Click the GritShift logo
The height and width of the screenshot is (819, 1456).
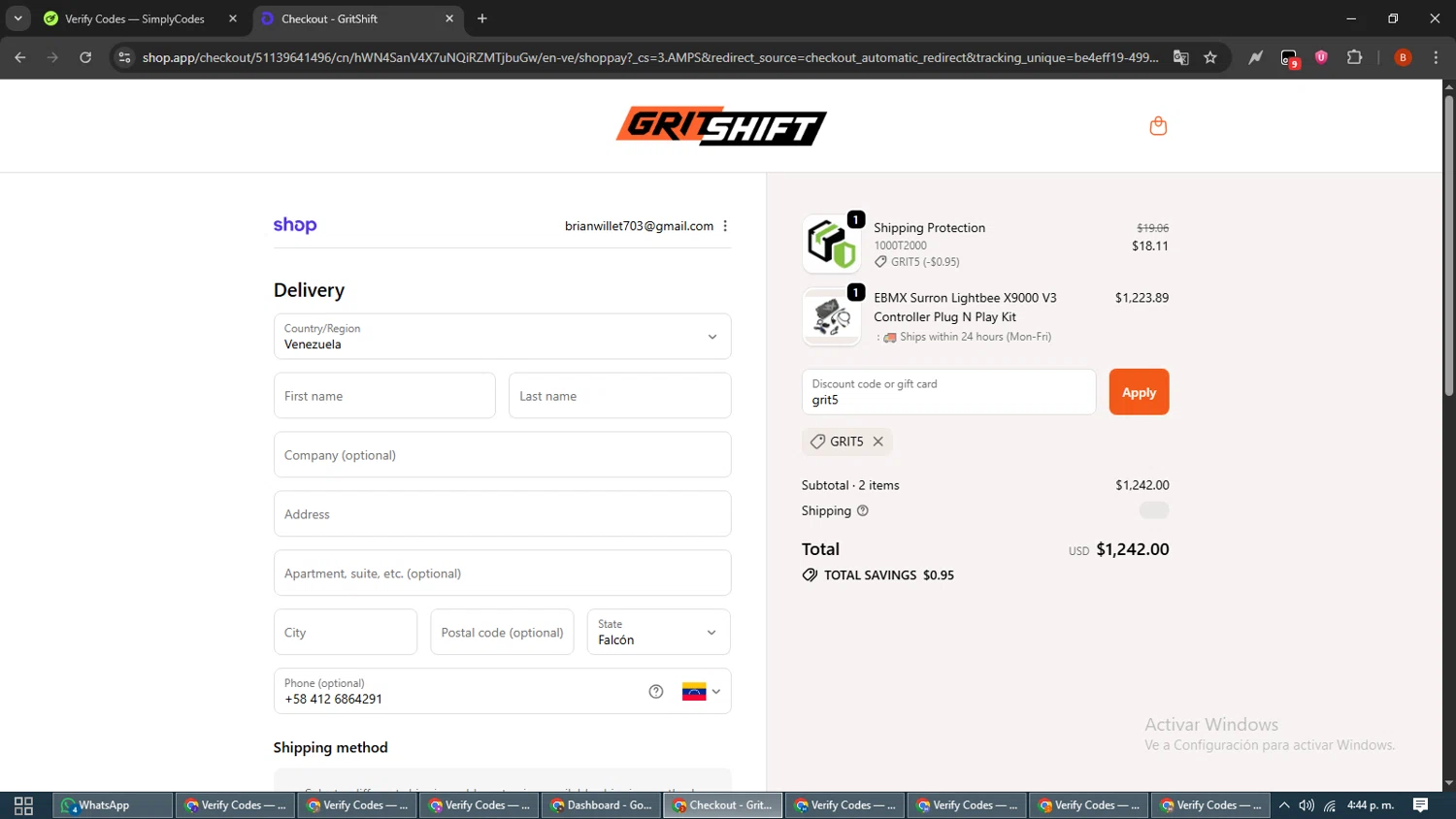[x=721, y=126]
